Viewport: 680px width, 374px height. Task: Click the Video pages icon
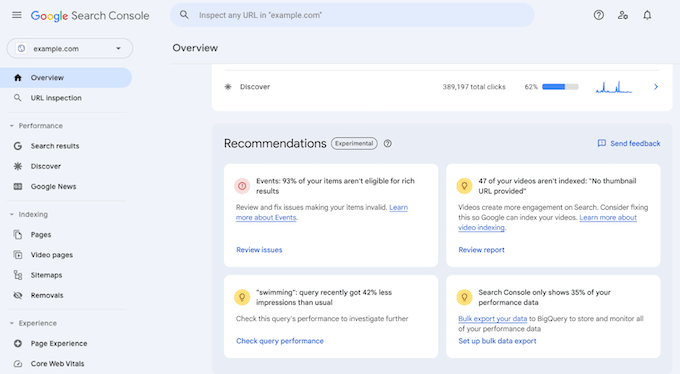click(18, 255)
